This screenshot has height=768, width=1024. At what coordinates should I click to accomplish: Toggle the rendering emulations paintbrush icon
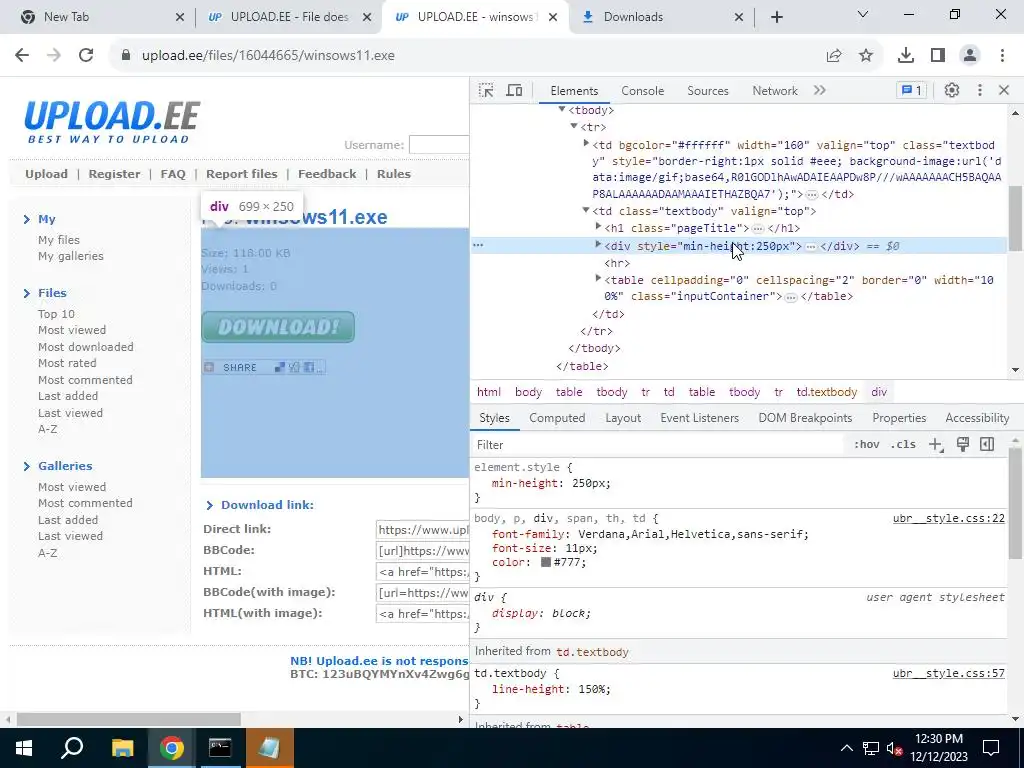[x=963, y=445]
